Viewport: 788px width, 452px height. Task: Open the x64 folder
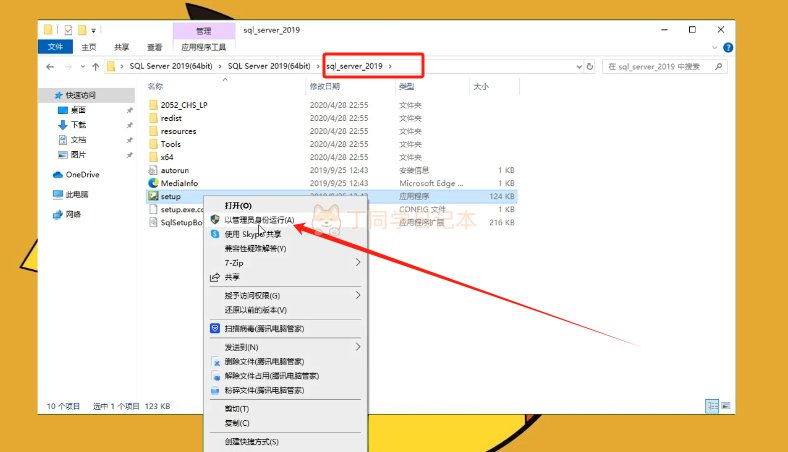pos(167,157)
